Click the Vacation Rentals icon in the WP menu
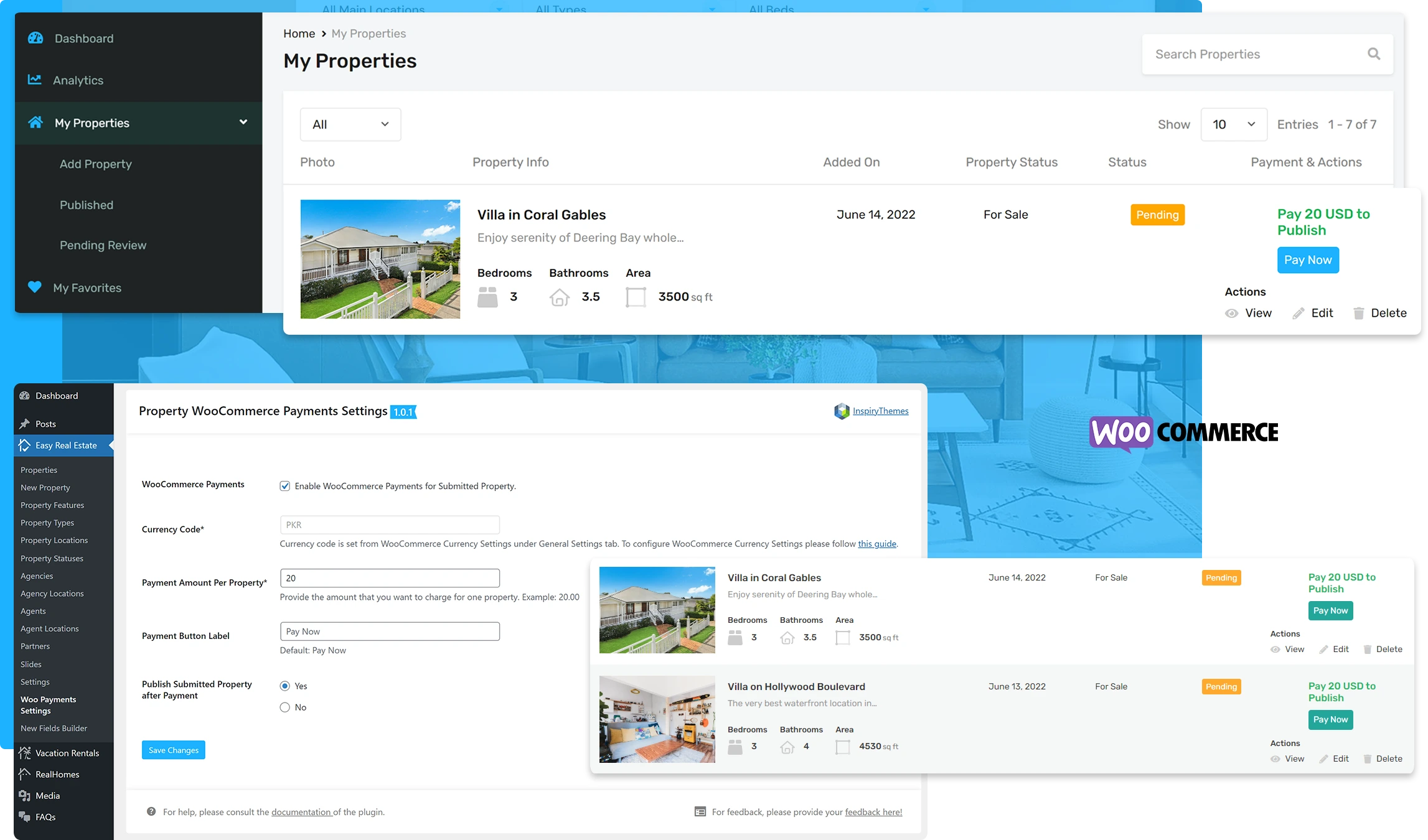Screen dimensions: 1428x840 [x=25, y=753]
